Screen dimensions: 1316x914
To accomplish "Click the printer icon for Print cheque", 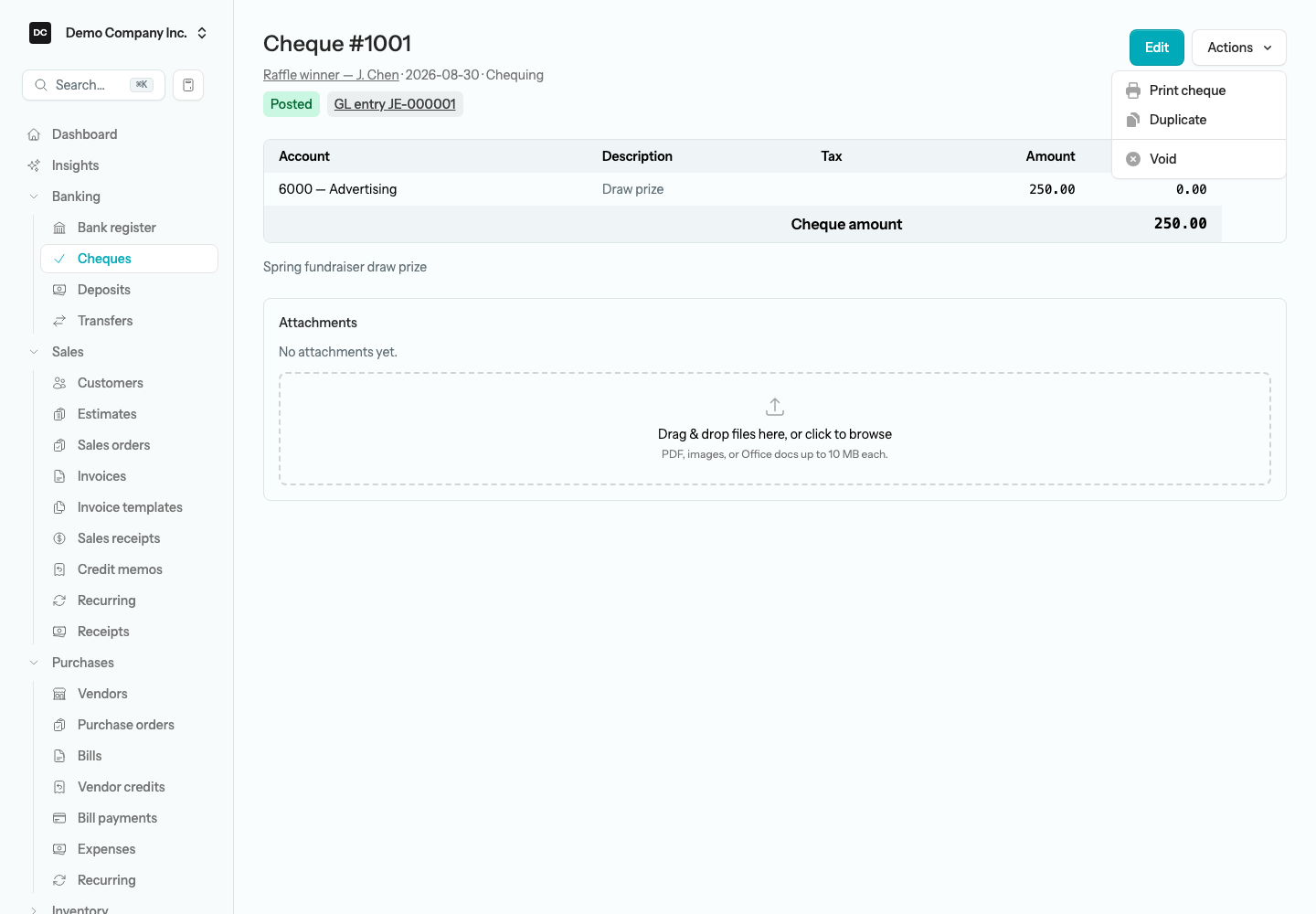I will 1133,90.
